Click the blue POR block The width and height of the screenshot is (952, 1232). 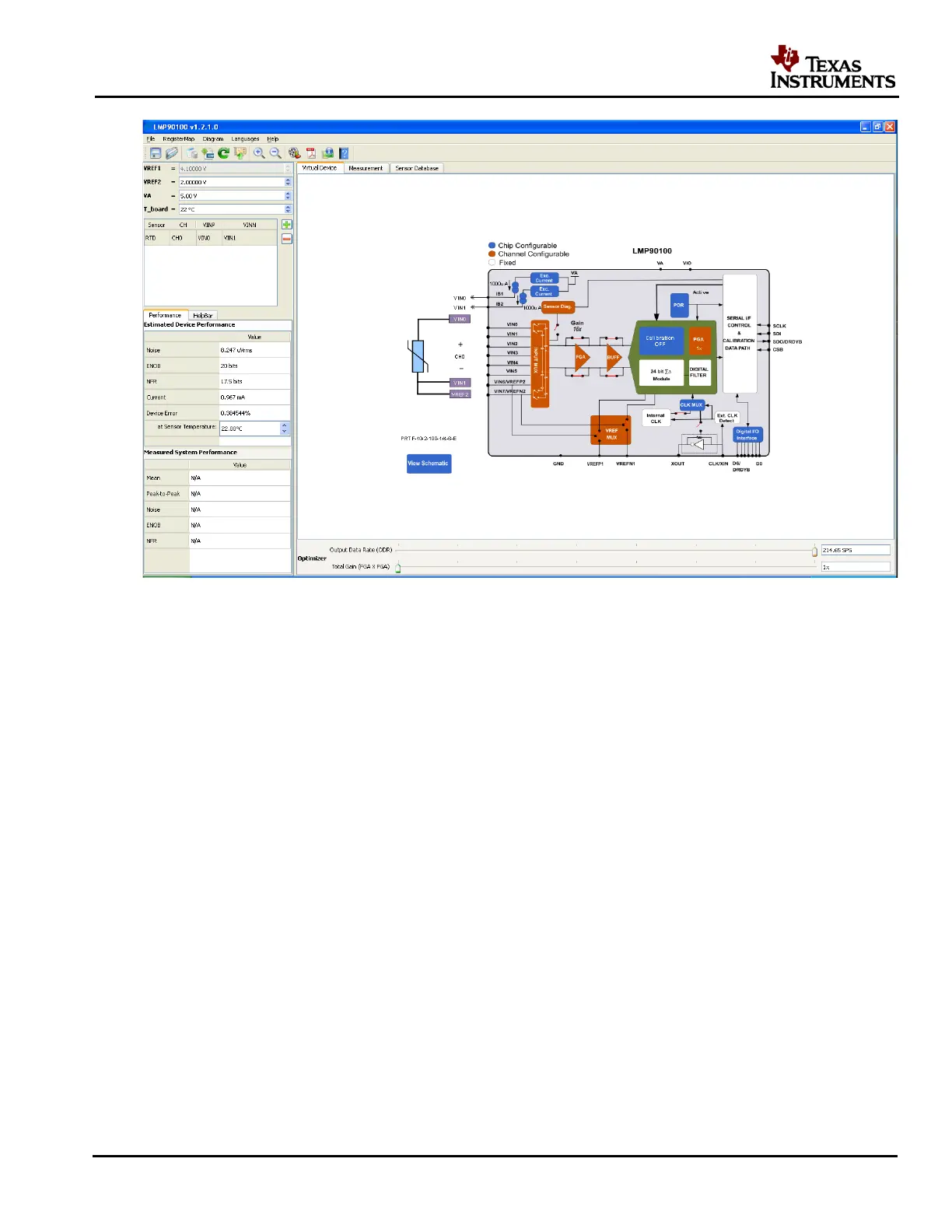(x=679, y=305)
